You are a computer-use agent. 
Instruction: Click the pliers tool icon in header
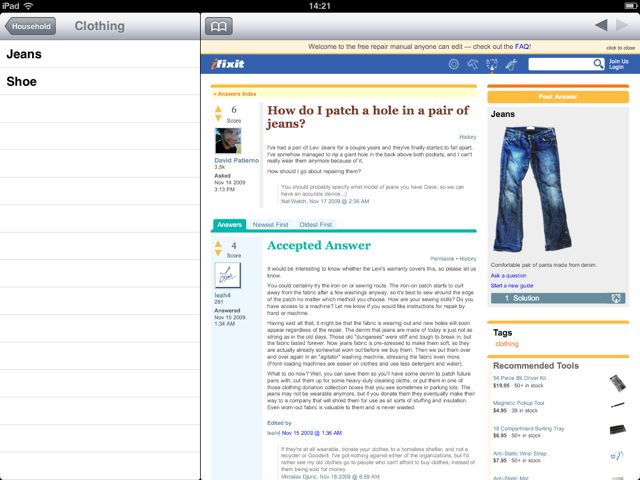coord(511,64)
